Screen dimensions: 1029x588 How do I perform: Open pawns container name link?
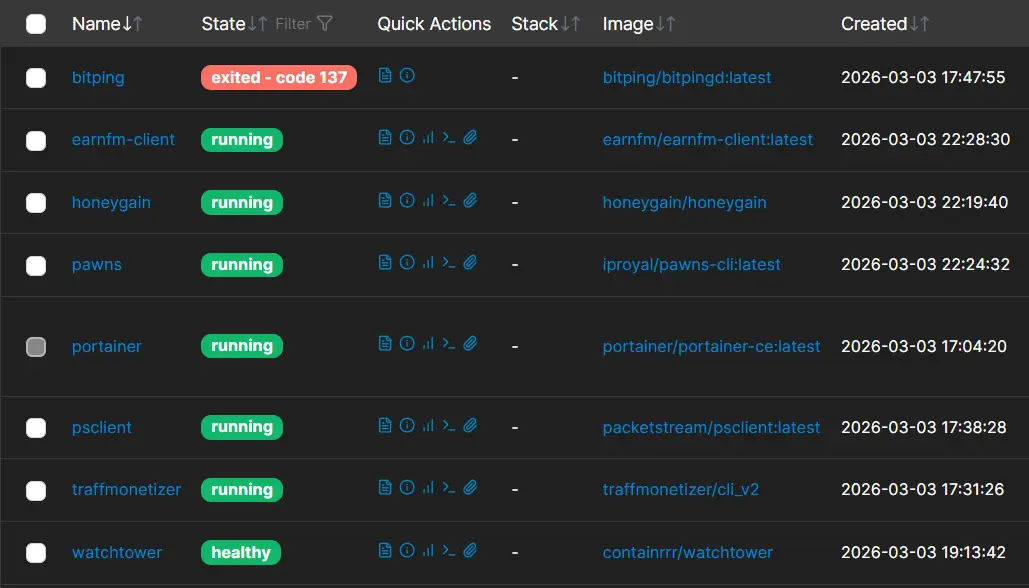coord(96,265)
